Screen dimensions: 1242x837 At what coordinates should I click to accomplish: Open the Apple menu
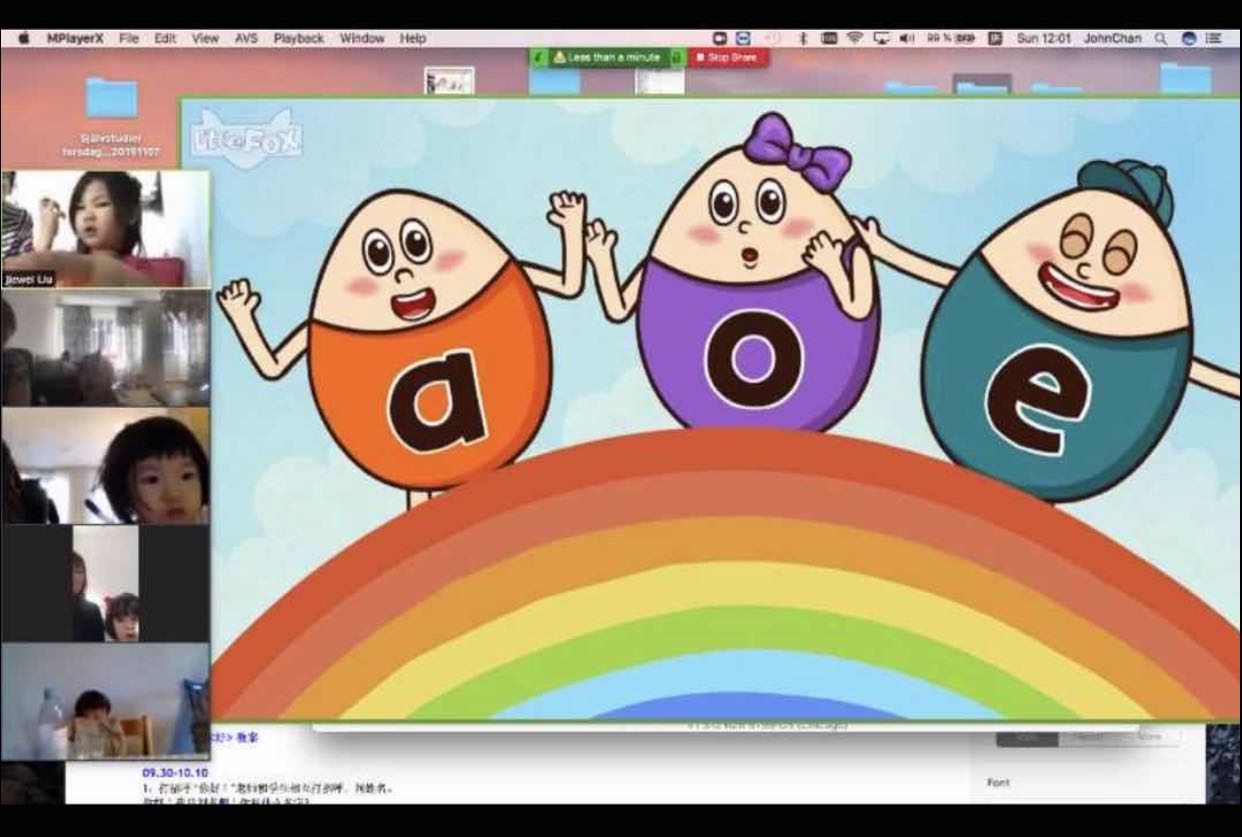coord(22,38)
